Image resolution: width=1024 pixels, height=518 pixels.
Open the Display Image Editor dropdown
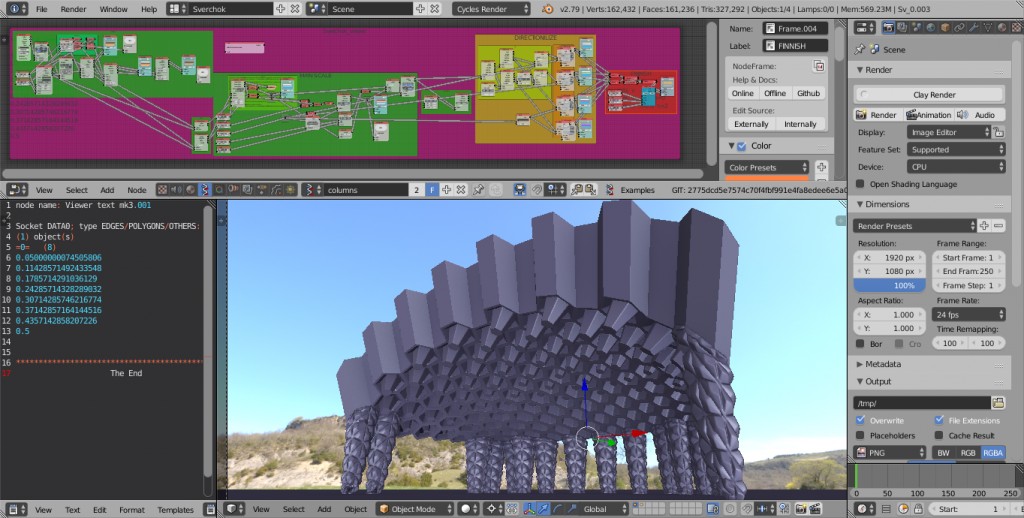(949, 132)
